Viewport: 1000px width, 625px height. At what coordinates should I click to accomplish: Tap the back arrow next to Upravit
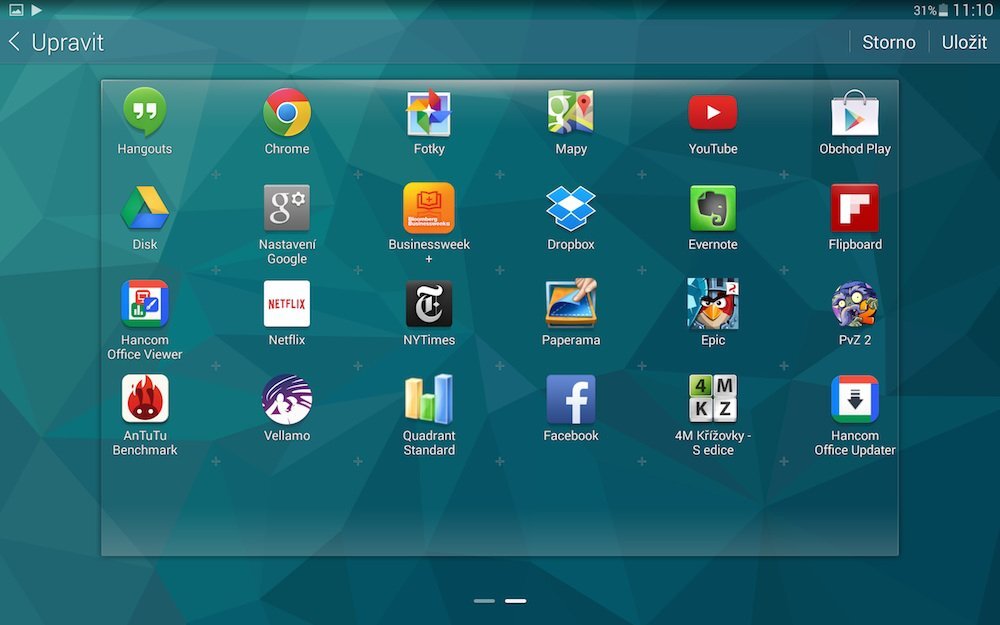point(14,42)
